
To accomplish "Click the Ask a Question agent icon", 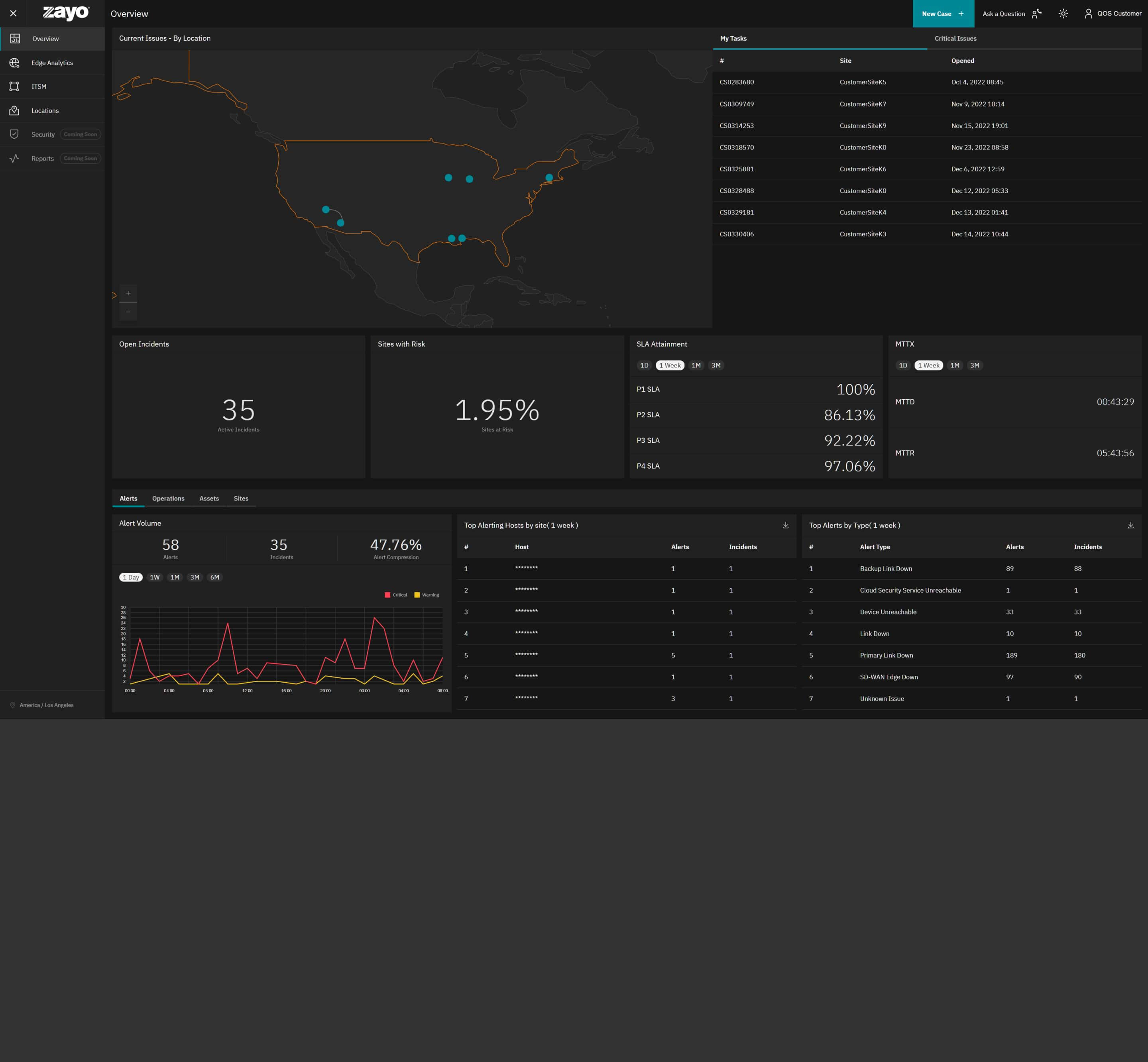I will tap(1036, 13).
